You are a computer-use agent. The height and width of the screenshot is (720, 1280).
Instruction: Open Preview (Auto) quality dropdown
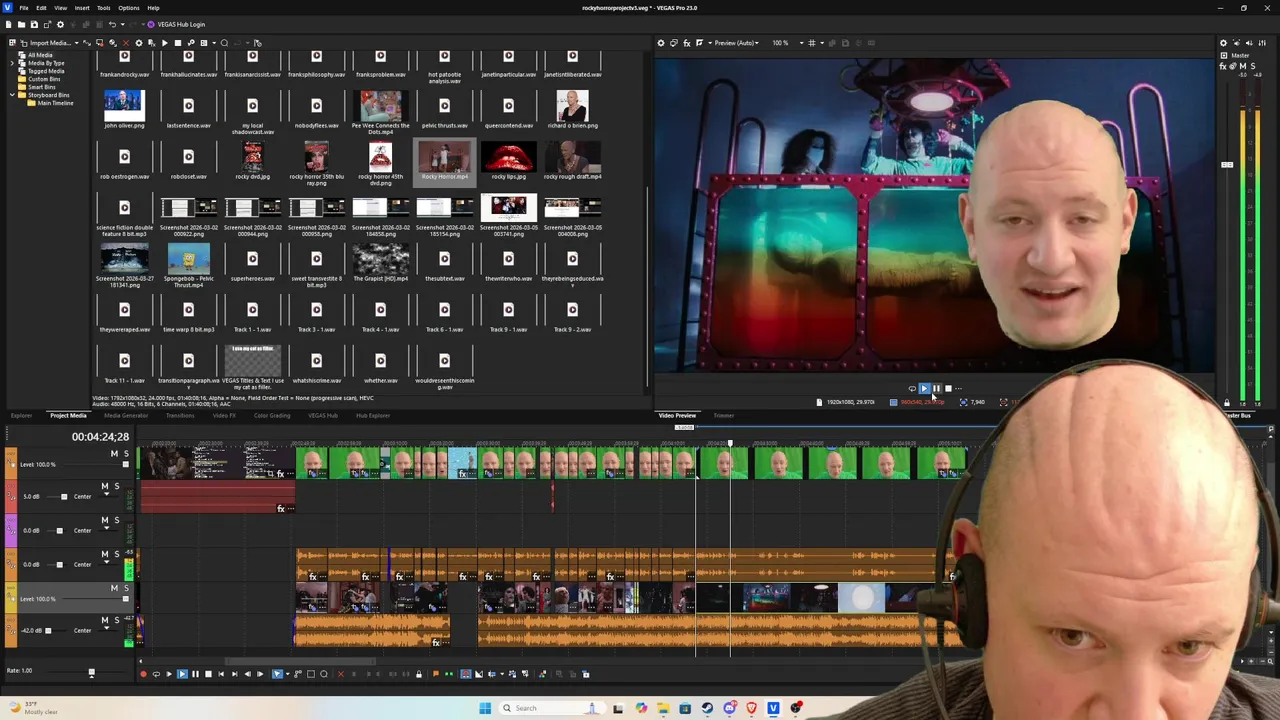[x=736, y=43]
